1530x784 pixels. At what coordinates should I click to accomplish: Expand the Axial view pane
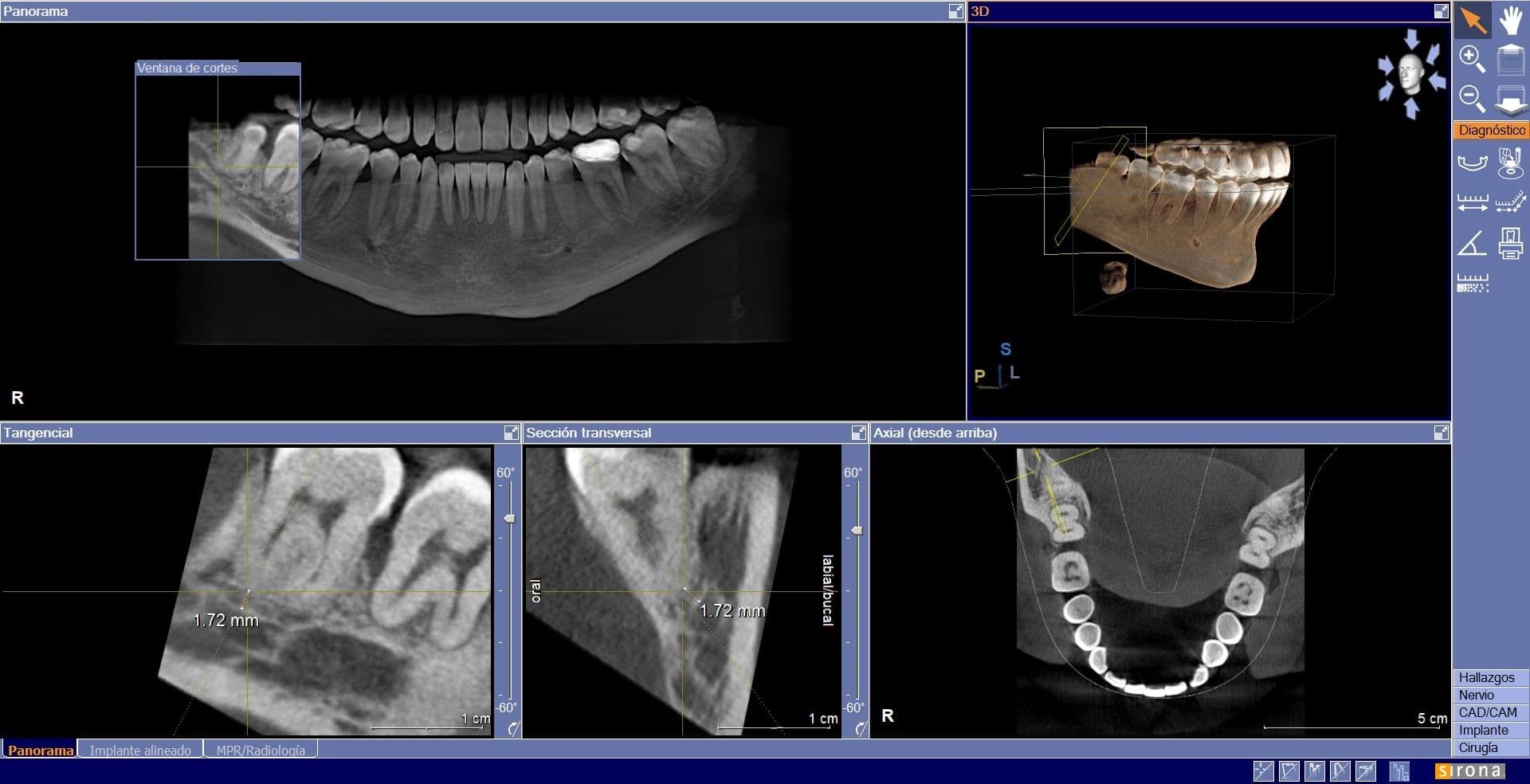pos(1441,433)
